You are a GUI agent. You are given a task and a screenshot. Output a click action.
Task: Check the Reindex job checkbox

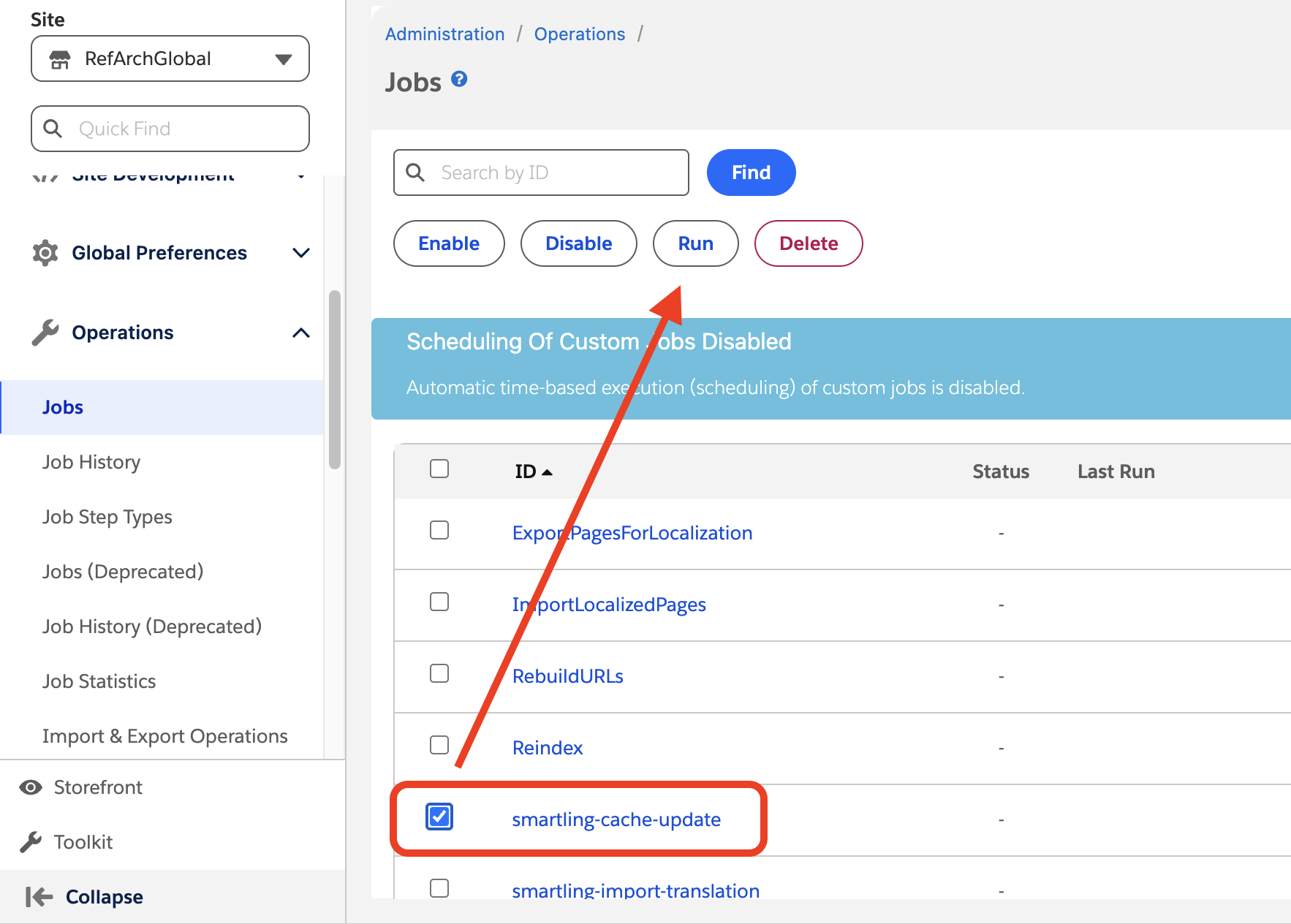439,745
